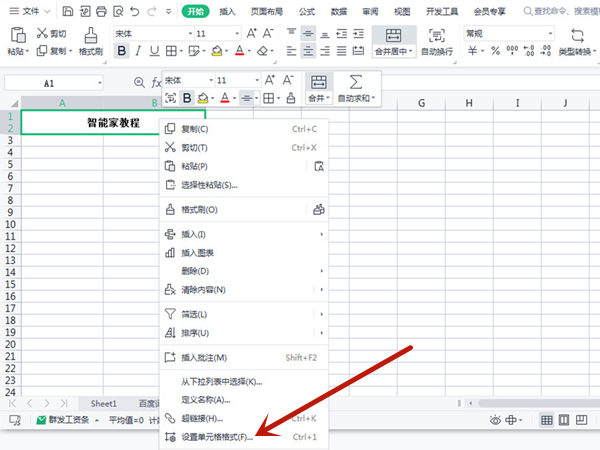Toggle center horizontal alignment in ribbon
Viewport: 600px width, 450px height.
(308, 51)
